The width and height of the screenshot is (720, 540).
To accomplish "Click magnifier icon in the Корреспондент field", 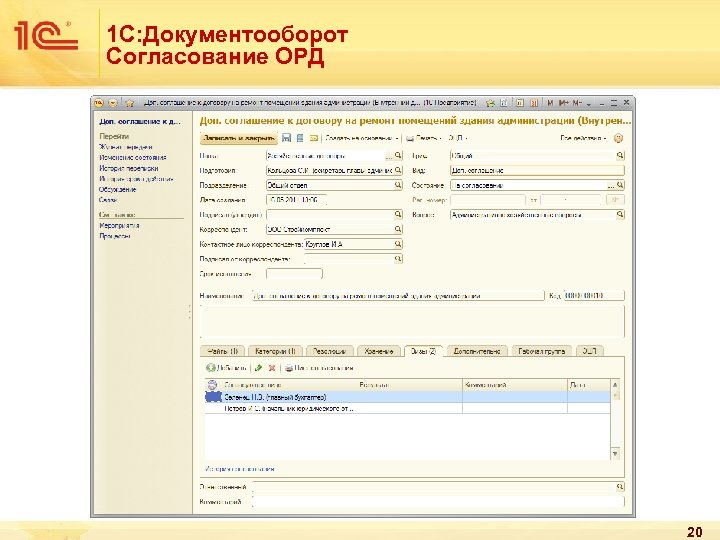I will [398, 229].
